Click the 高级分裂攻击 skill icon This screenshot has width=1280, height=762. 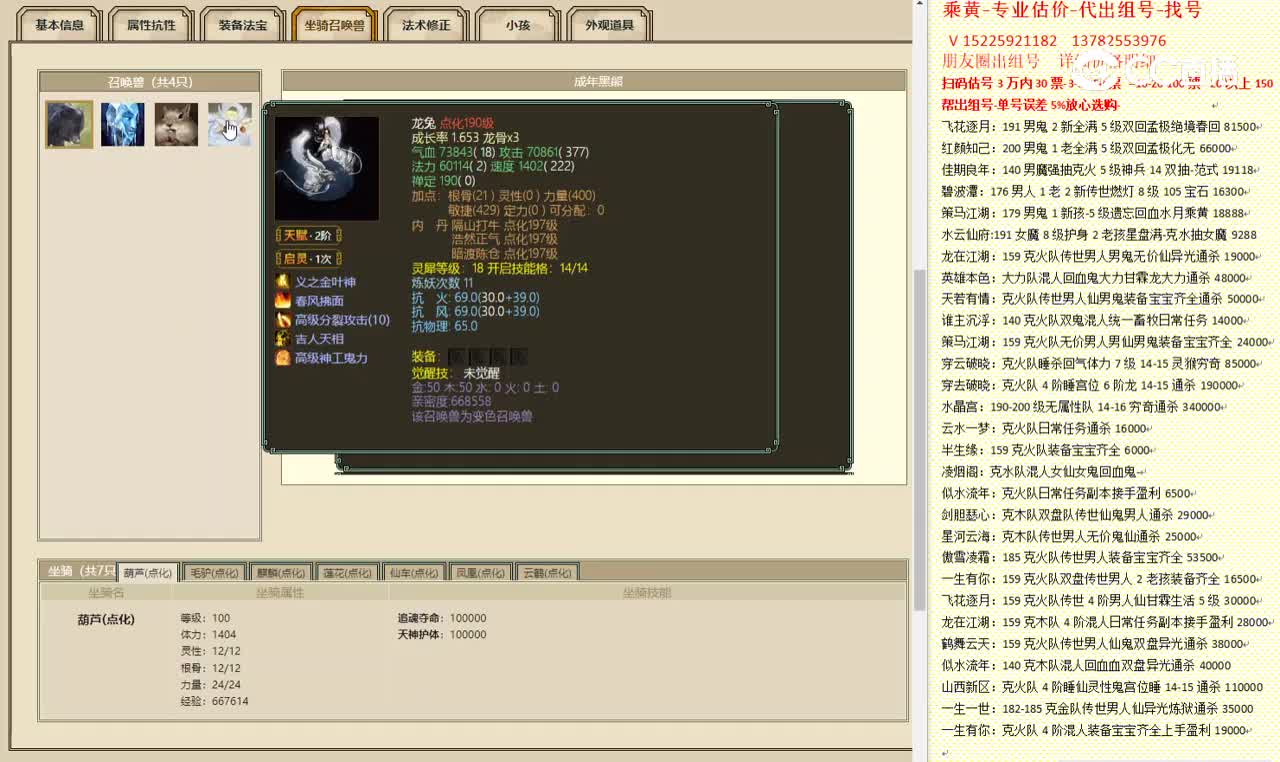283,320
